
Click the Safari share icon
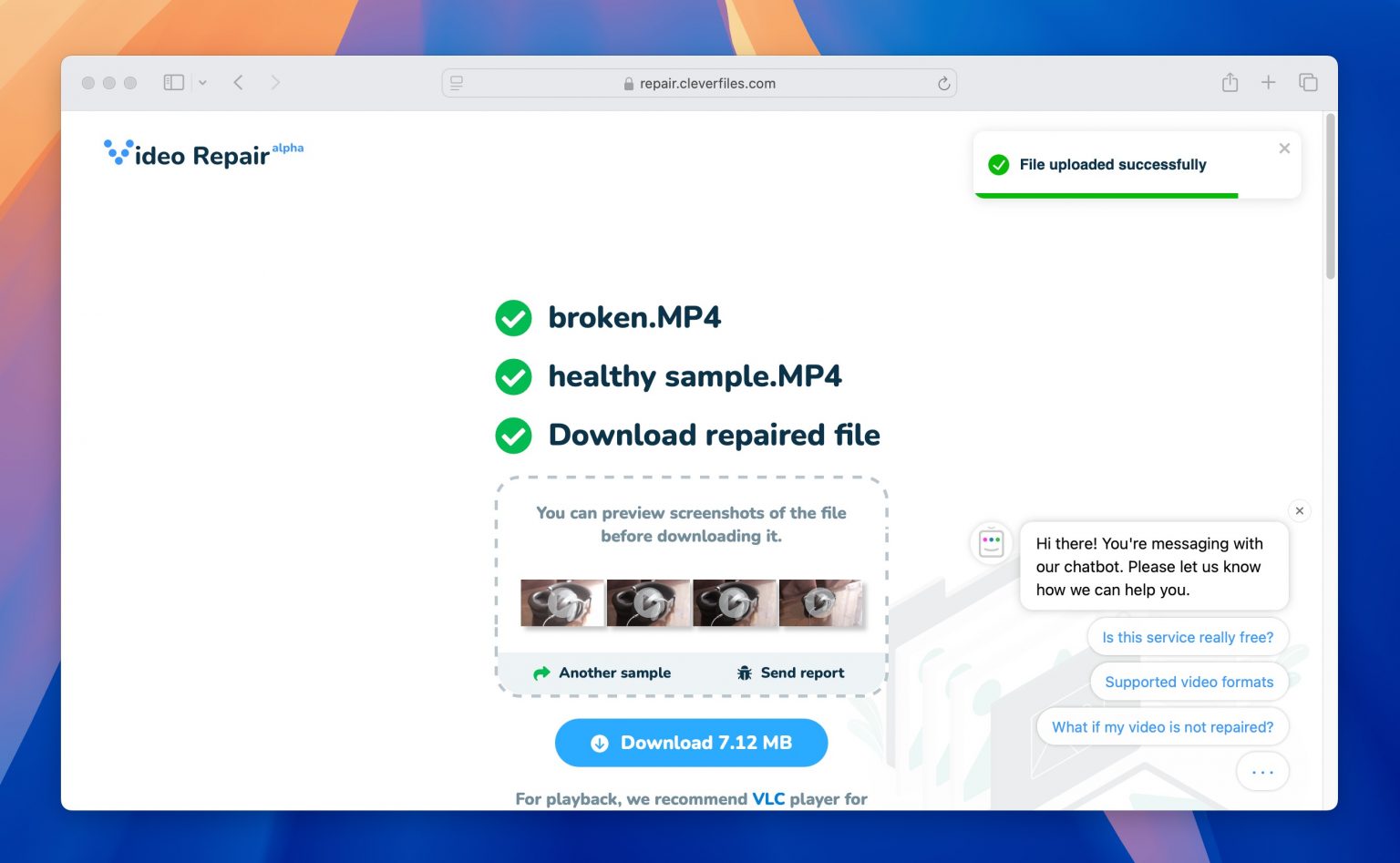click(x=1230, y=82)
